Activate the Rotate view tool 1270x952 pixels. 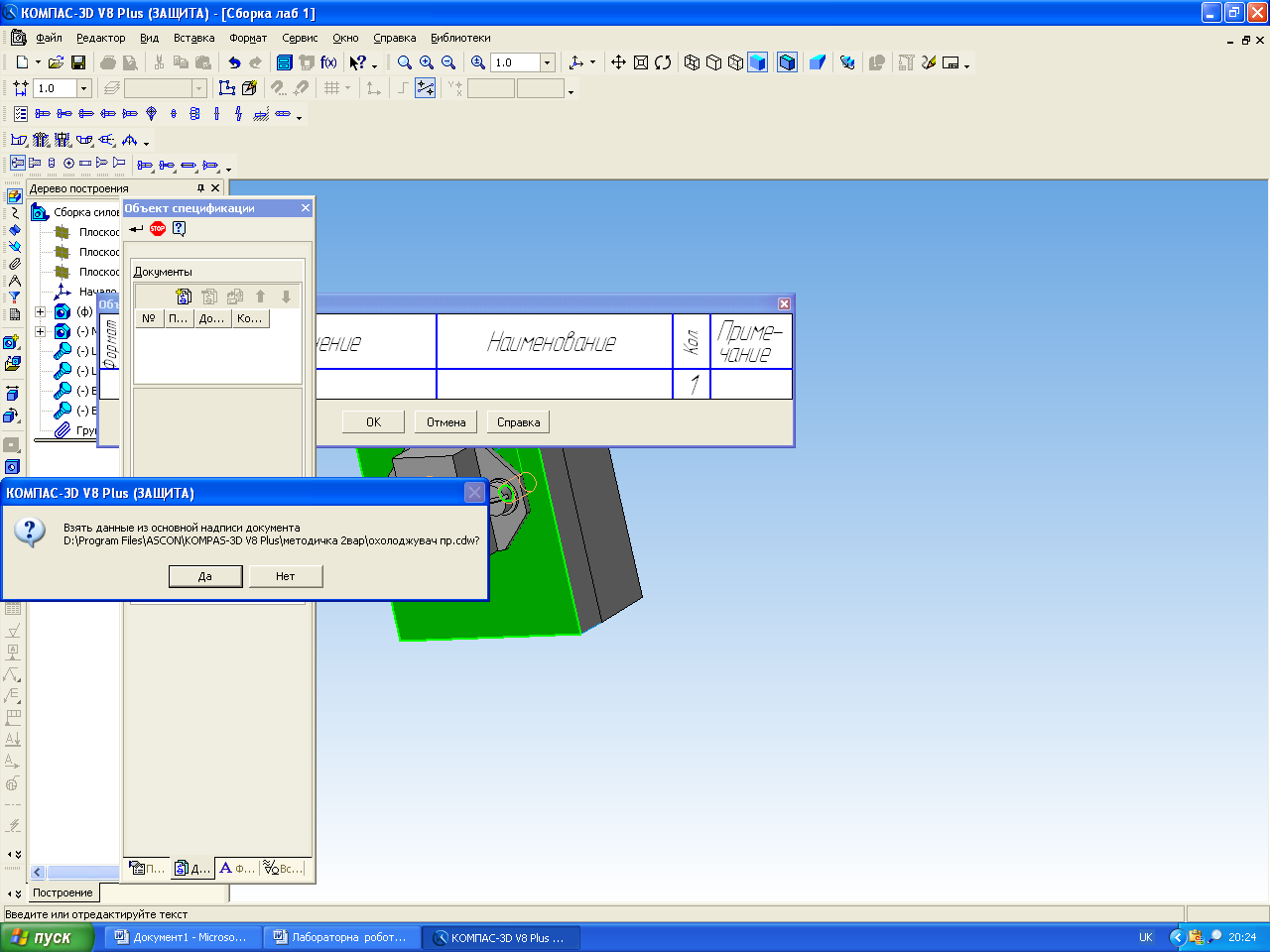(663, 62)
